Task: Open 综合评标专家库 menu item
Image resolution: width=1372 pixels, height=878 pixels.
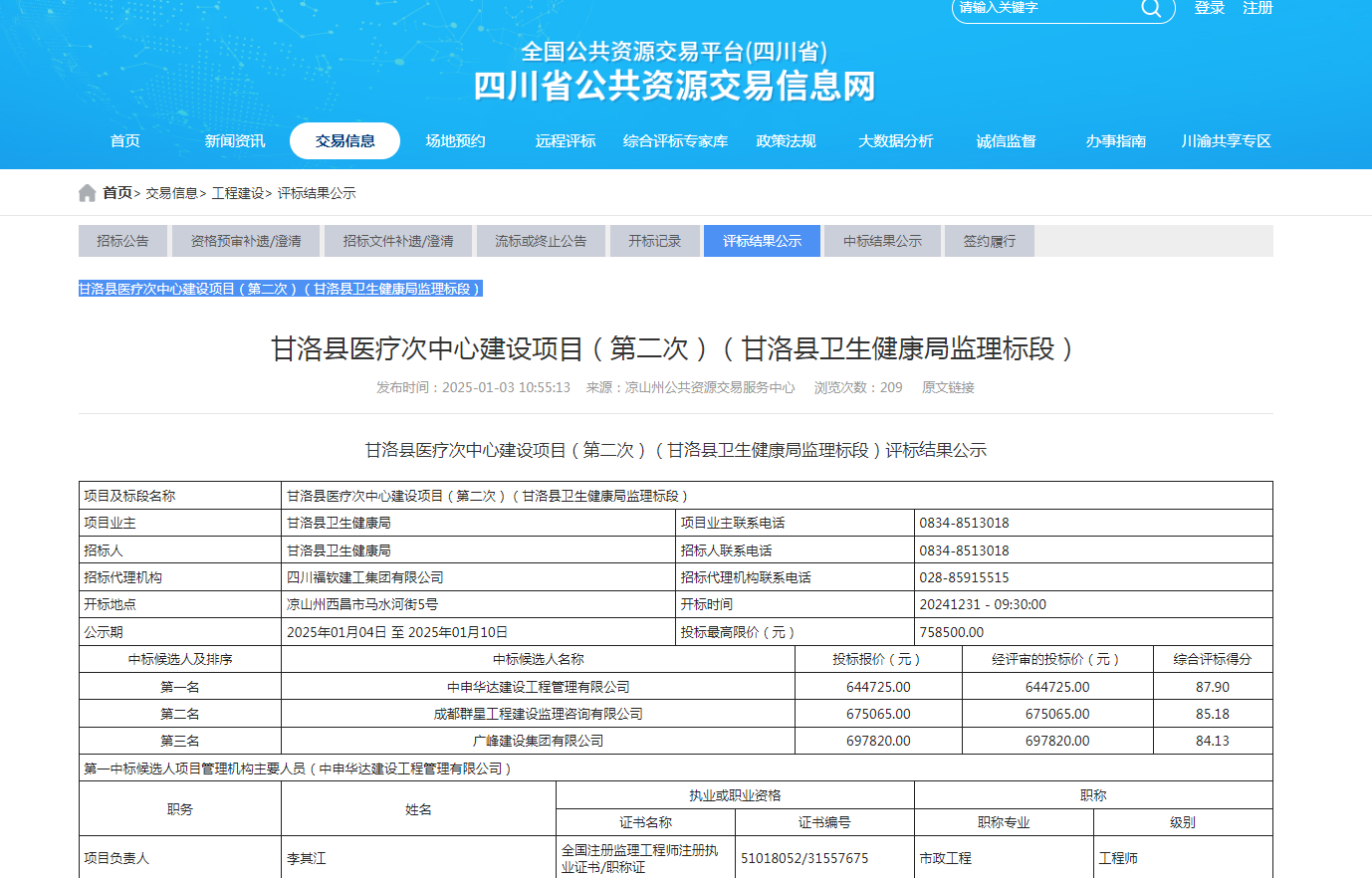Action: click(675, 141)
